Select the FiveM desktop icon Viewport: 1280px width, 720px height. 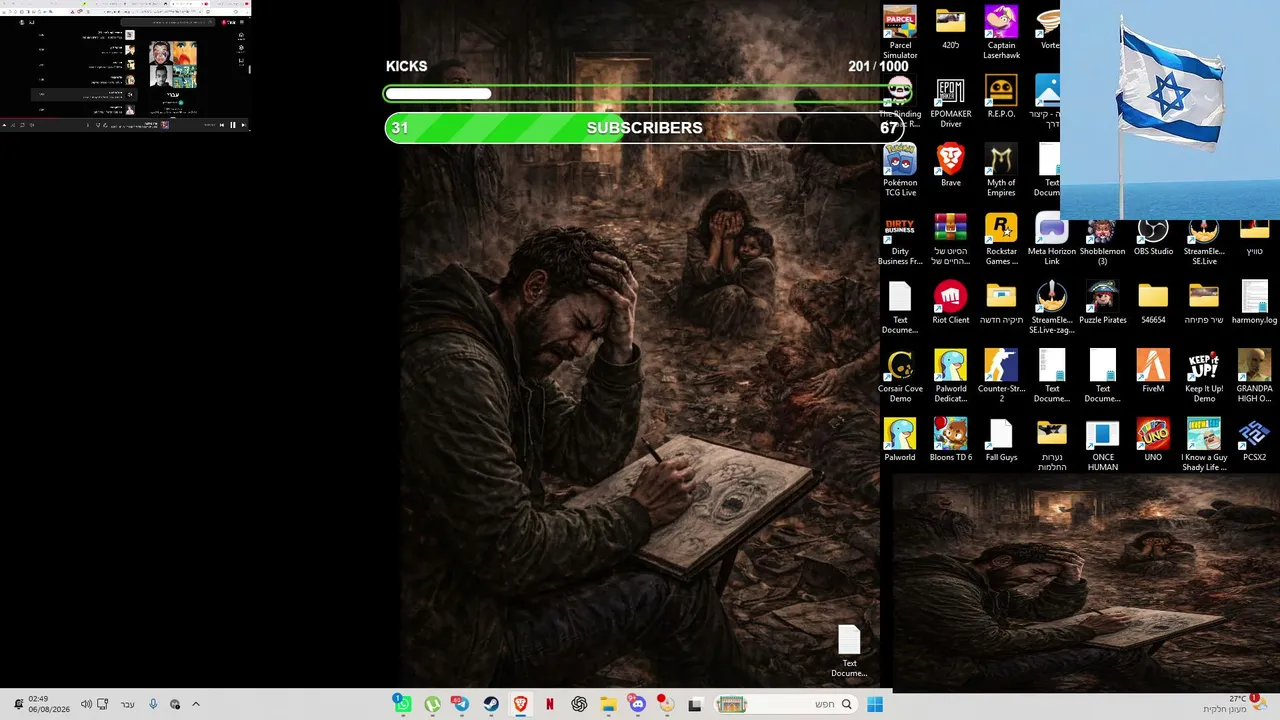[1153, 371]
